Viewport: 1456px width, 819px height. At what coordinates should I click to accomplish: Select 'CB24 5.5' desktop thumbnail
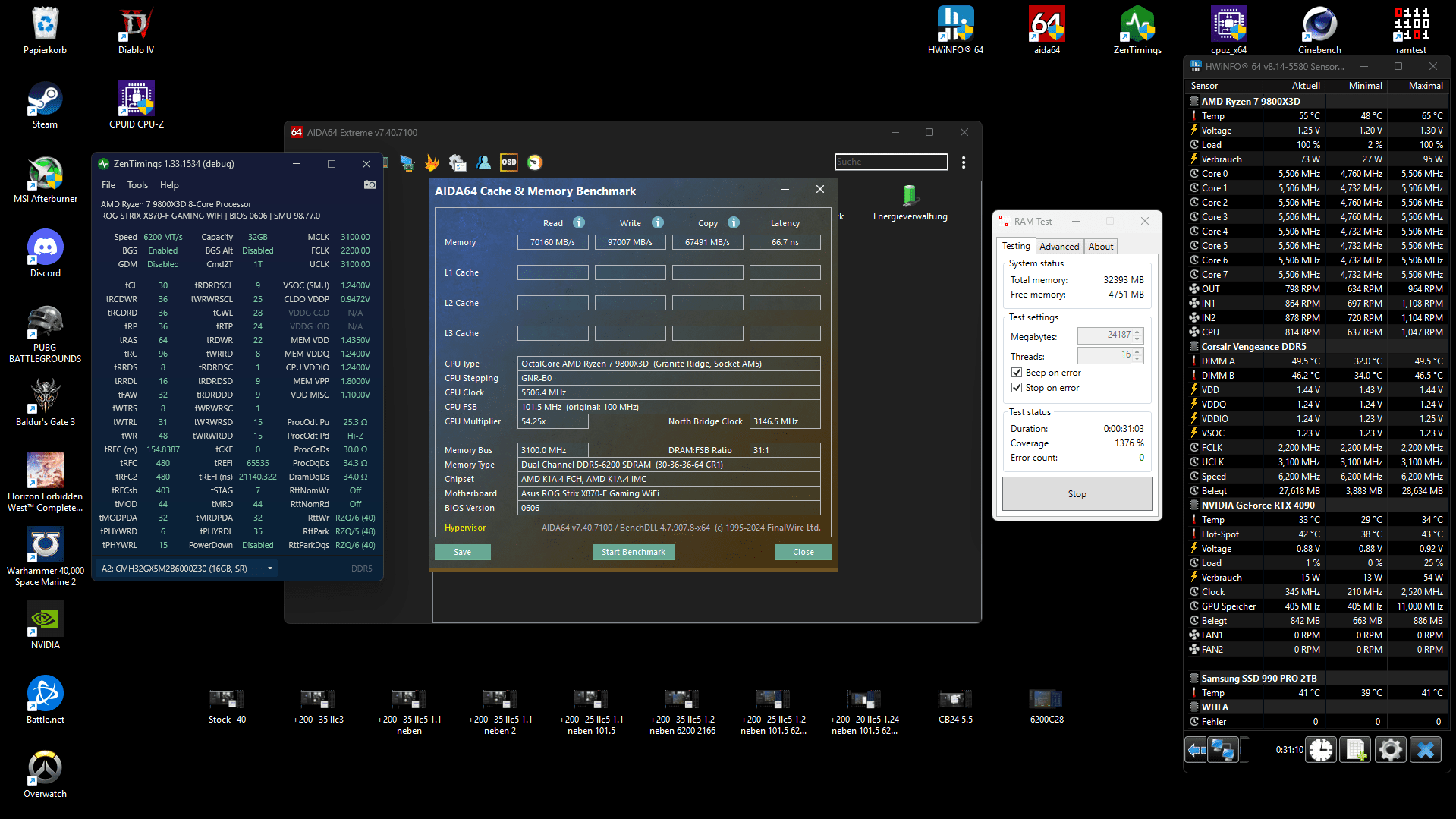point(955,706)
